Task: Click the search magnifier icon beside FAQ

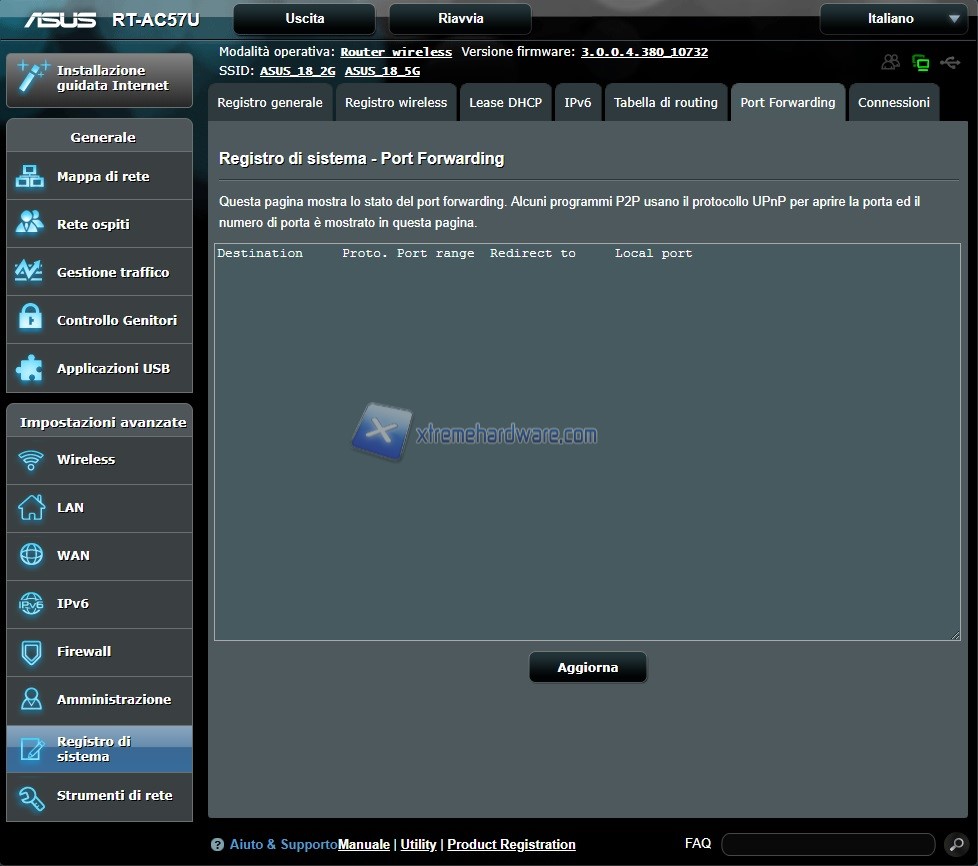Action: click(955, 845)
